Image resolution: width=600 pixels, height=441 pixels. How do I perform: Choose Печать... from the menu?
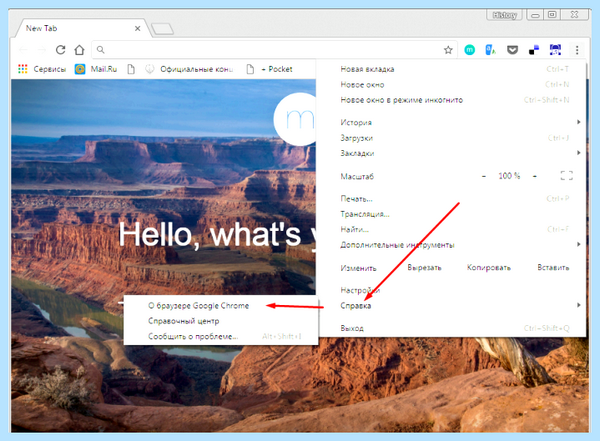[452, 199]
